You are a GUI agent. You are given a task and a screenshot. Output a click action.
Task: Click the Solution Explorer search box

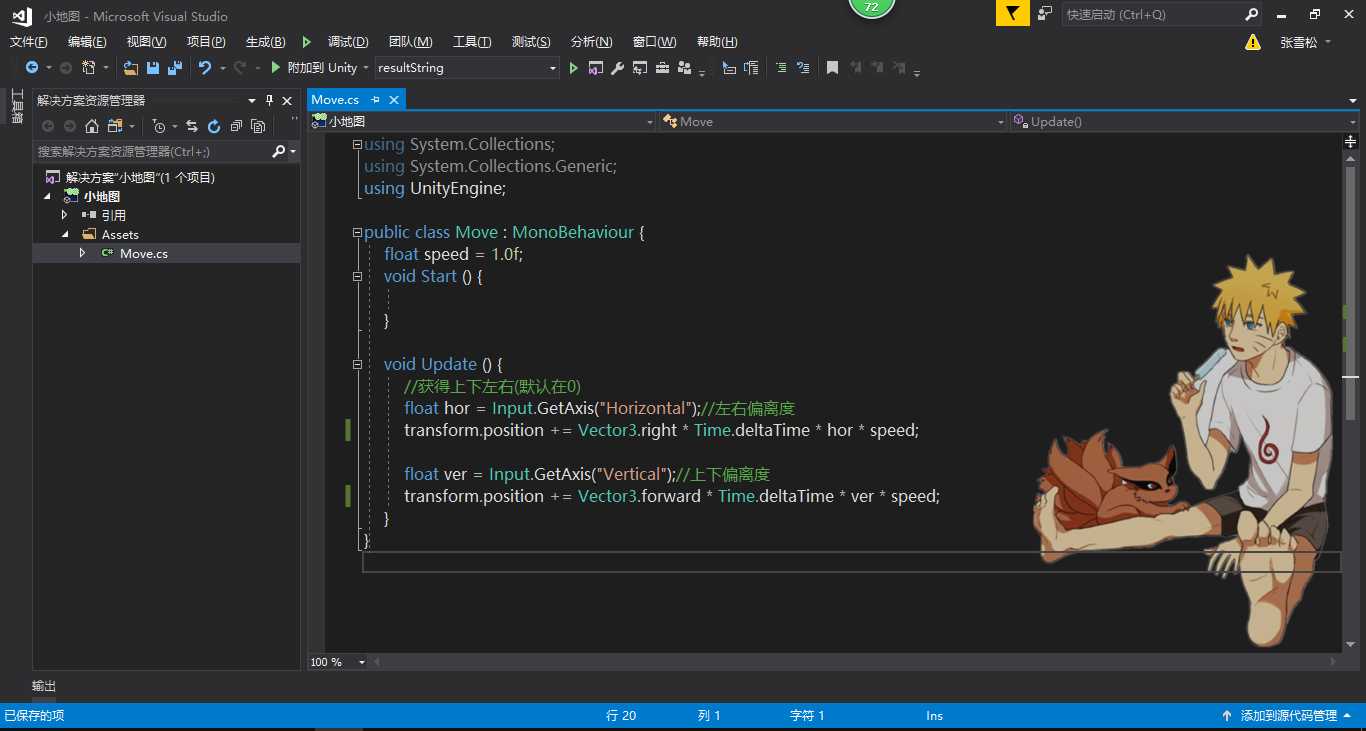pyautogui.click(x=151, y=152)
